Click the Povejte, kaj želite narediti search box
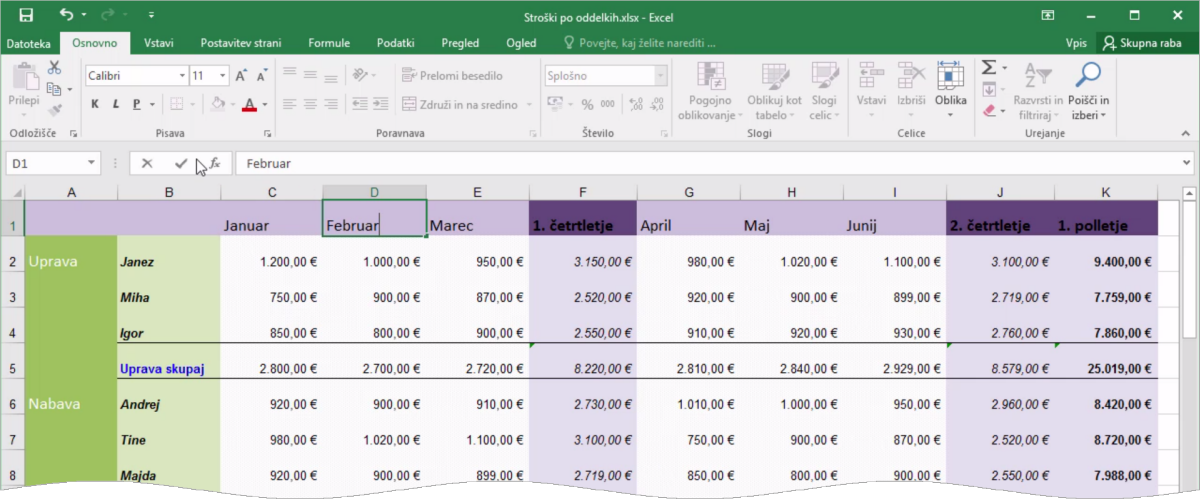The height and width of the screenshot is (500, 1200). coord(640,43)
